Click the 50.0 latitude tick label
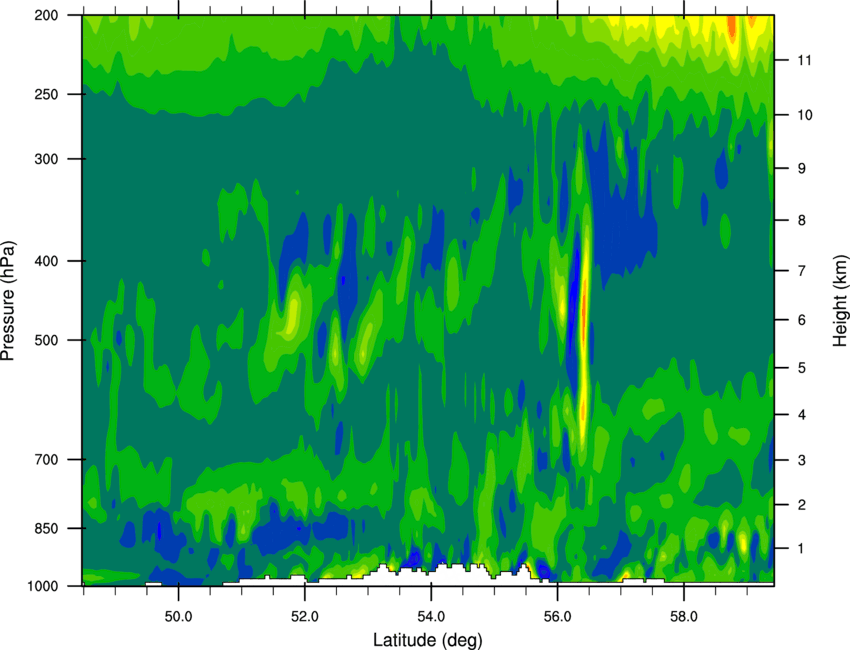Screen dimensions: 850x650 pyautogui.click(x=178, y=617)
